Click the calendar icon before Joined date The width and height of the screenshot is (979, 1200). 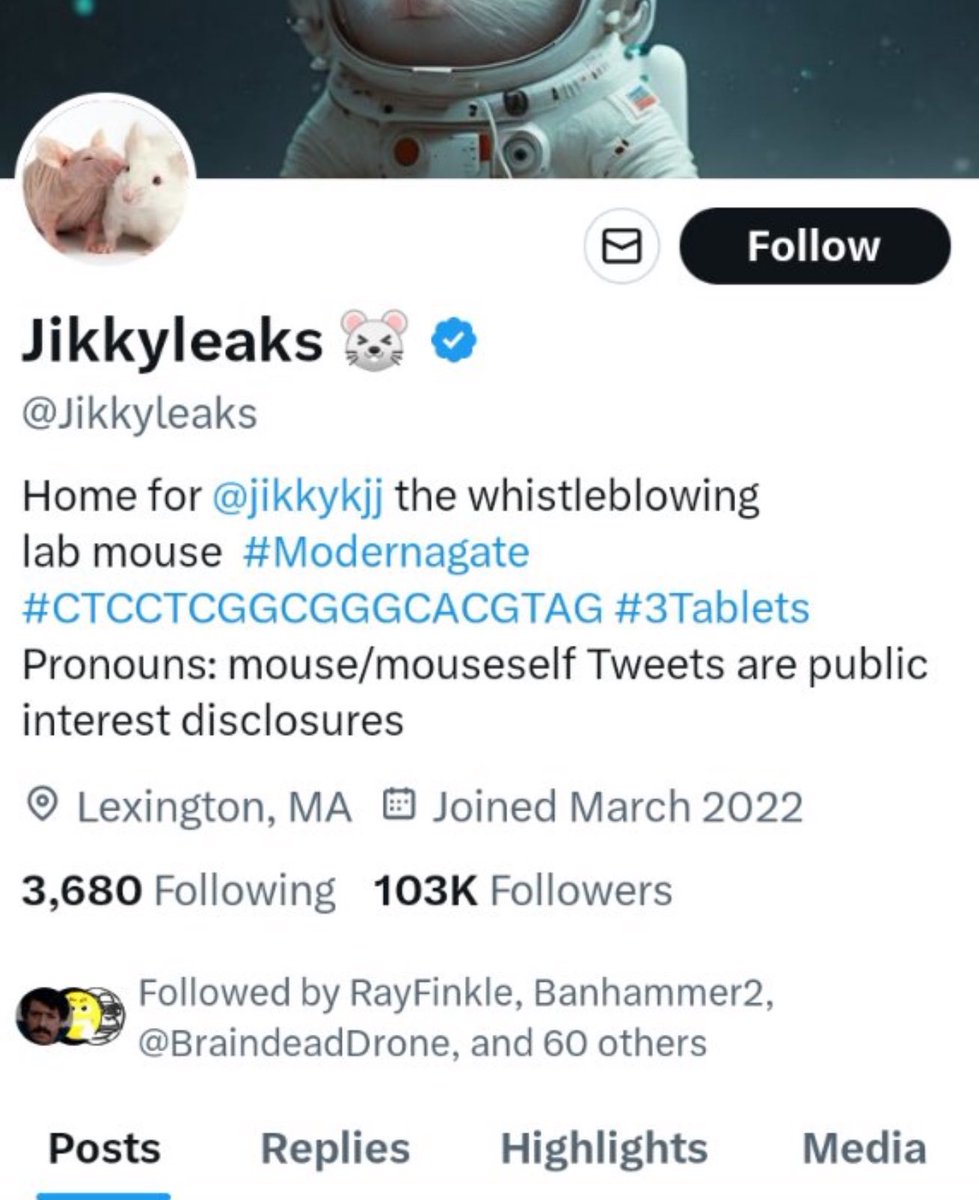pyautogui.click(x=400, y=805)
